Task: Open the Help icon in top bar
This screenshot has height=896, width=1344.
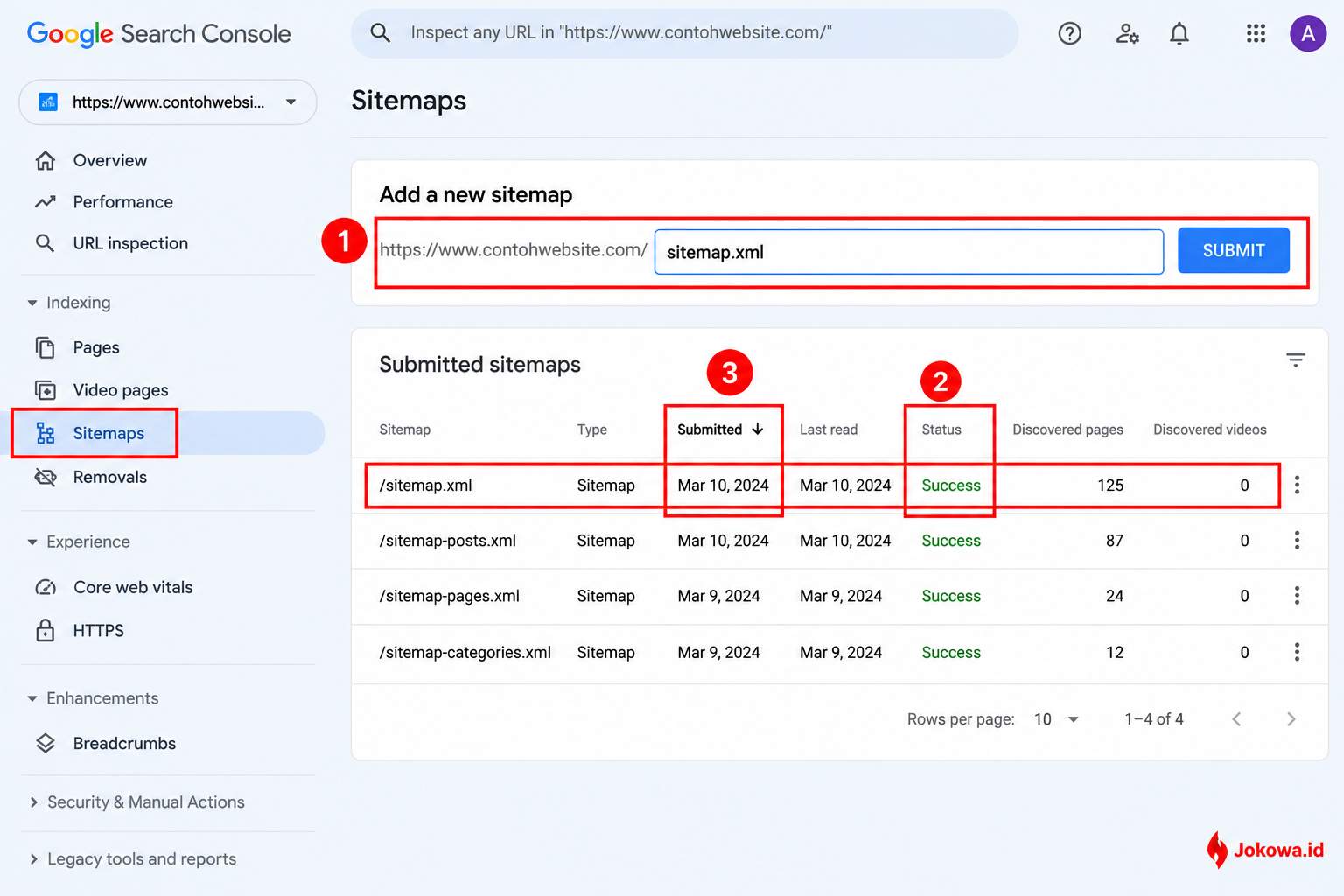Action: click(x=1069, y=33)
